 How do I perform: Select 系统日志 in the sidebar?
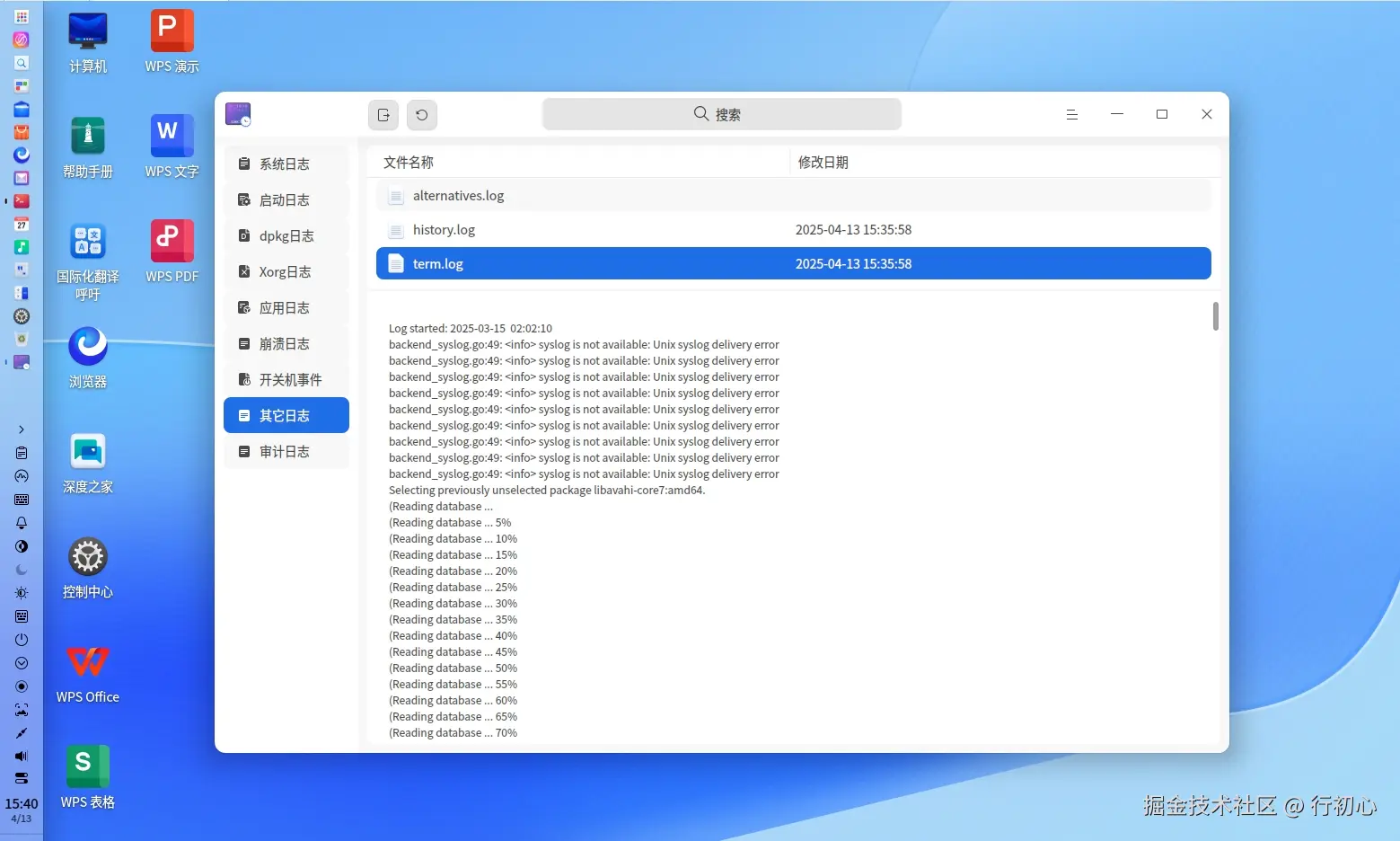286,164
